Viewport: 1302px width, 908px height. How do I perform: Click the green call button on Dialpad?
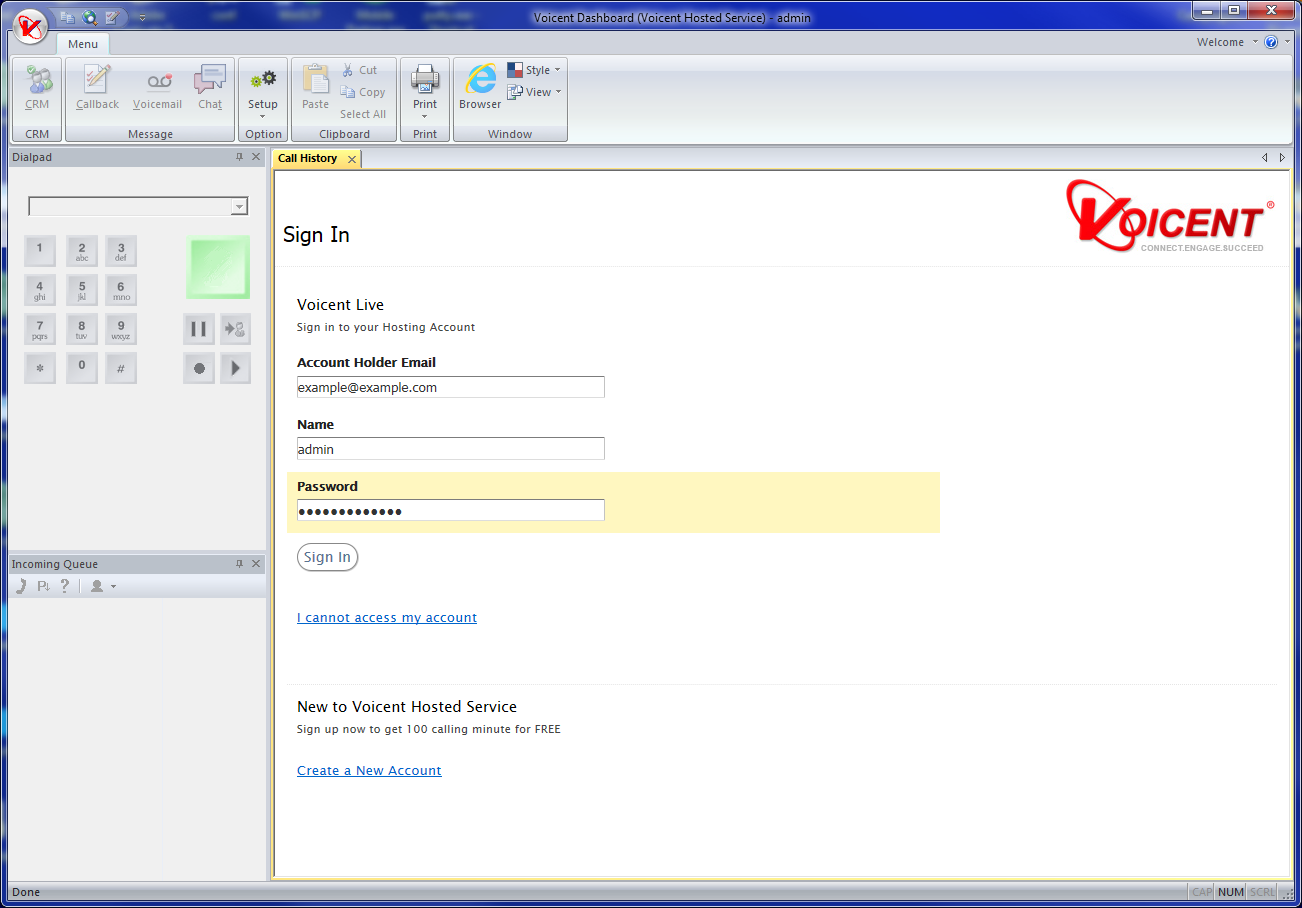pos(217,267)
